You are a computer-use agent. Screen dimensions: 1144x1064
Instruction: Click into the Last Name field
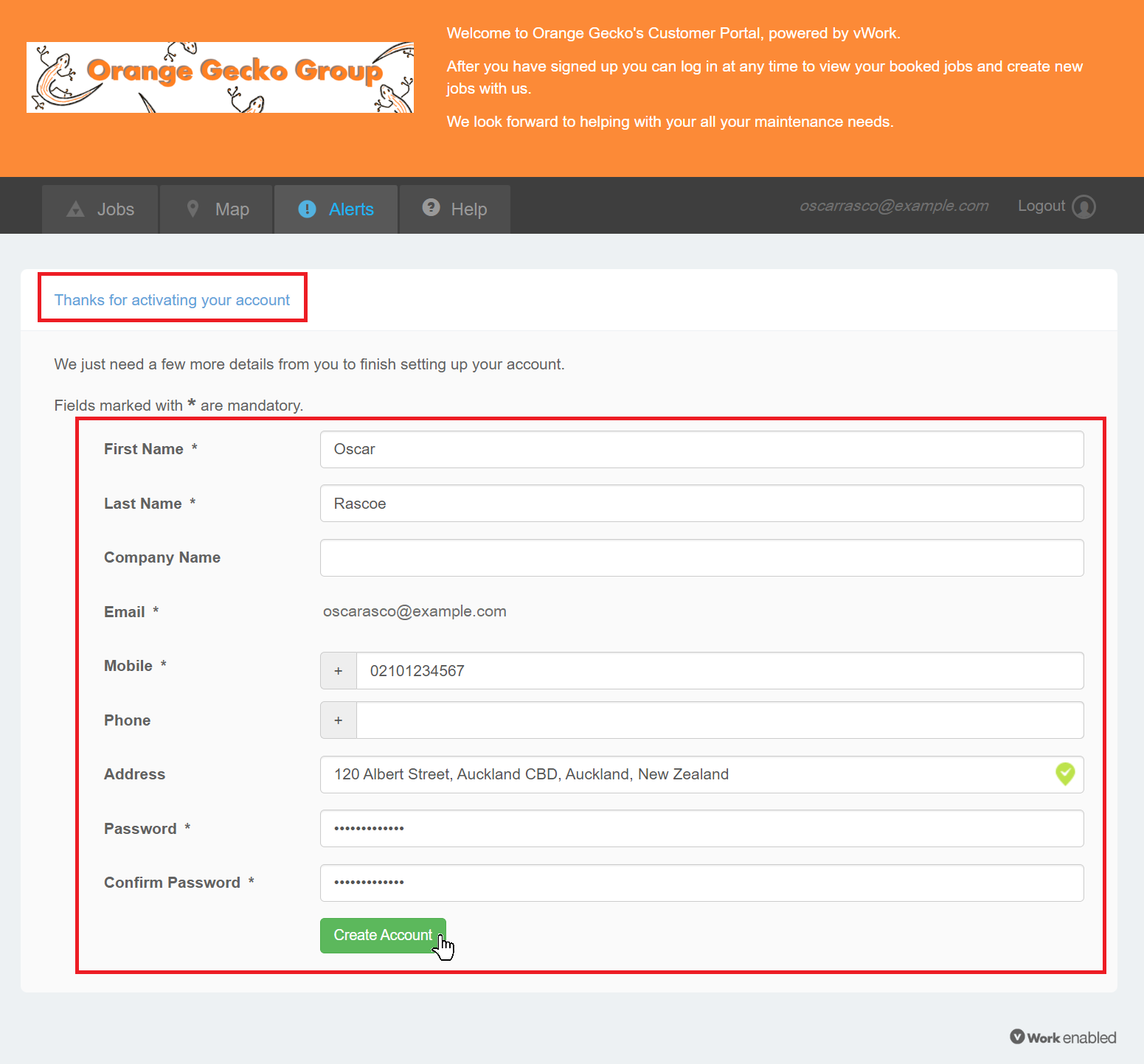click(701, 504)
